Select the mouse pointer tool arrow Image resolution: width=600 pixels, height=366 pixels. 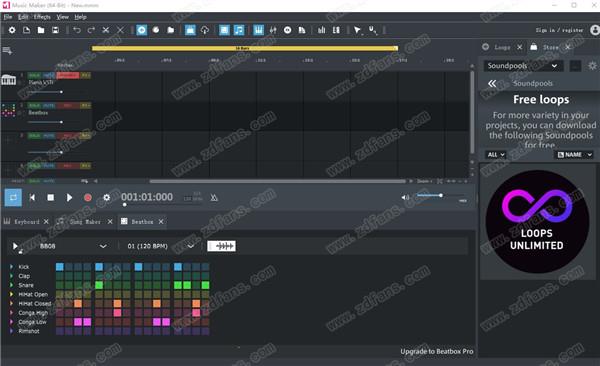click(x=357, y=30)
